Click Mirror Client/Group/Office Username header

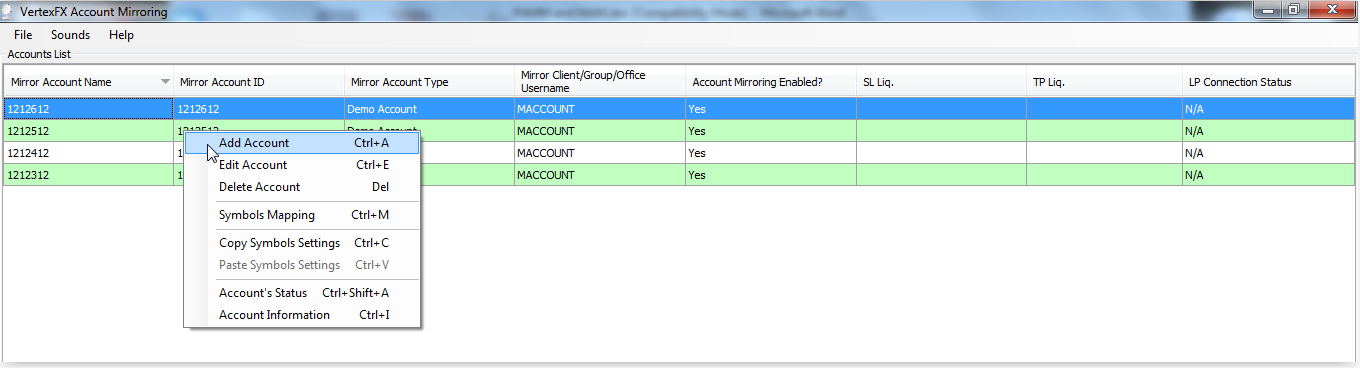click(x=600, y=82)
